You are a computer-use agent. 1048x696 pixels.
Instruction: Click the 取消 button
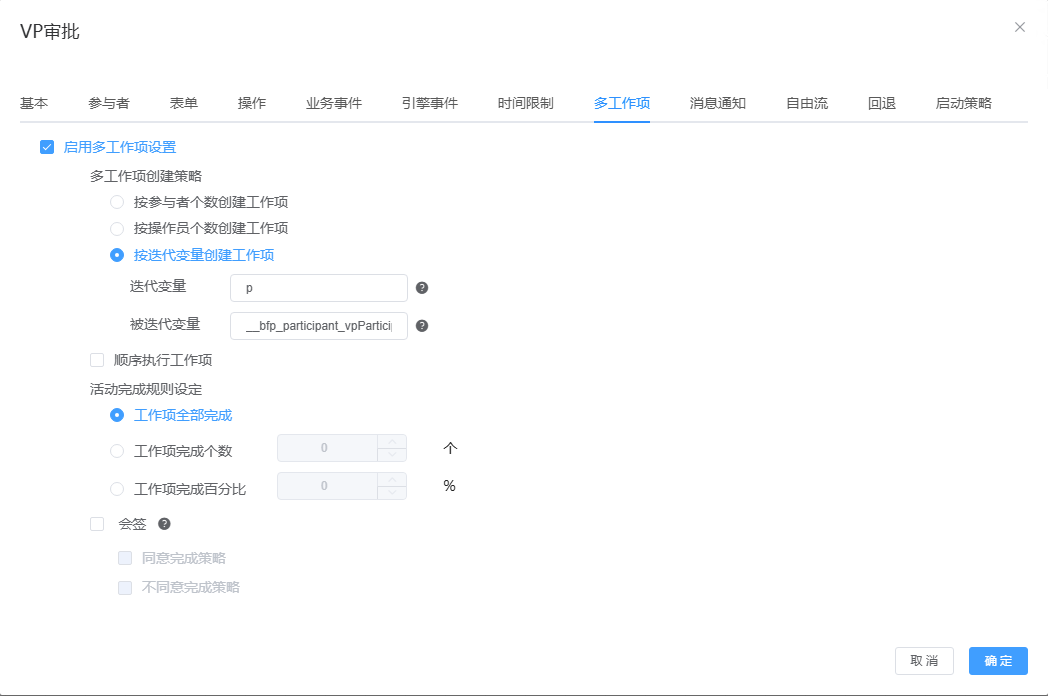(x=924, y=661)
